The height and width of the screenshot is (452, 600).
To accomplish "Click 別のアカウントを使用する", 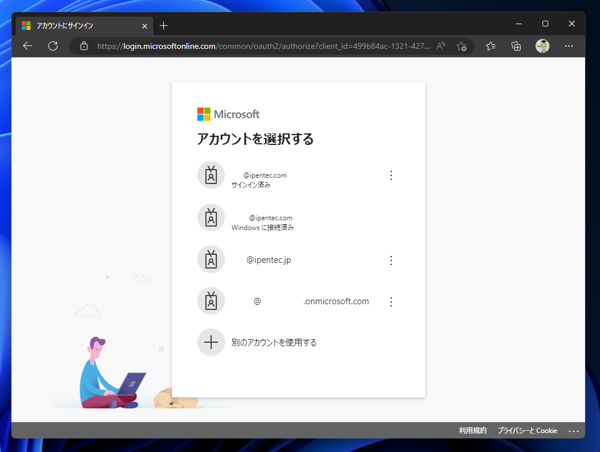I will 274,342.
